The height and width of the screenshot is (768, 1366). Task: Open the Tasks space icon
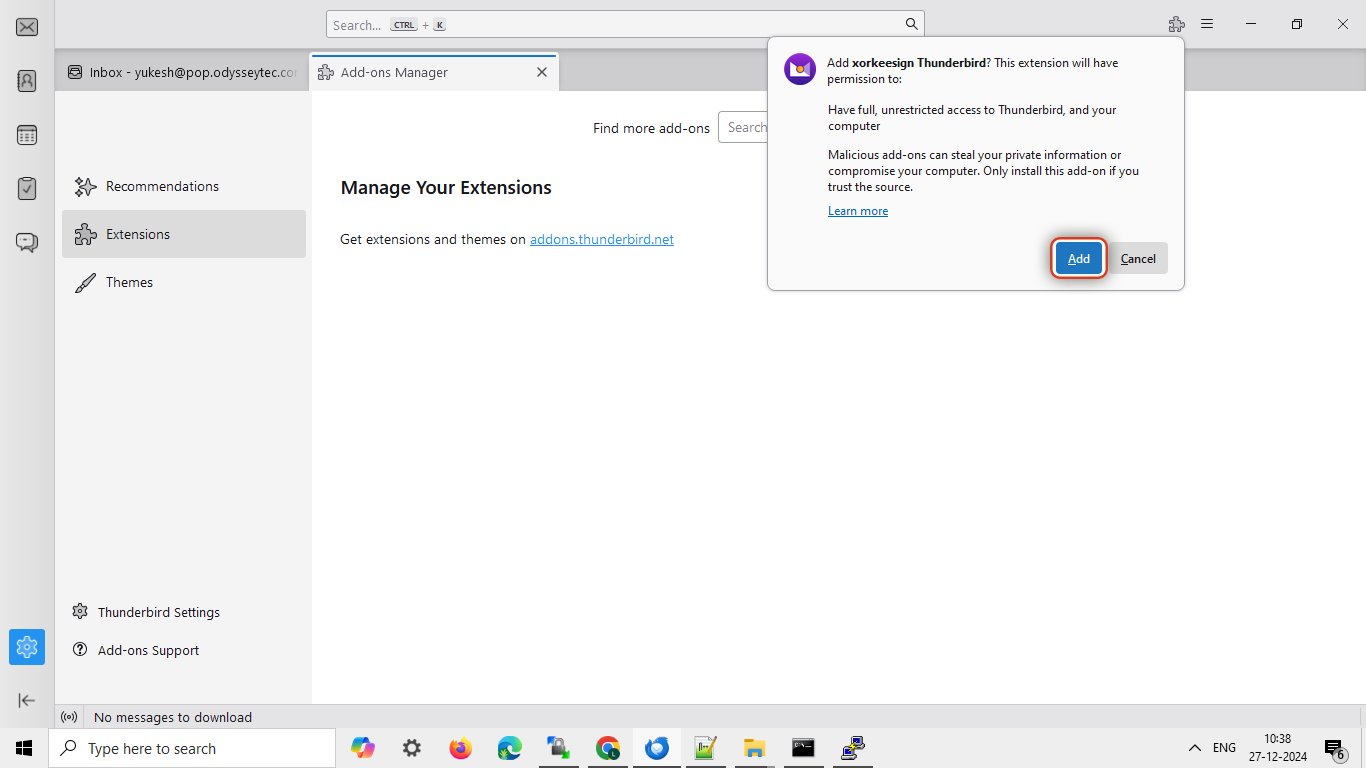(x=27, y=188)
